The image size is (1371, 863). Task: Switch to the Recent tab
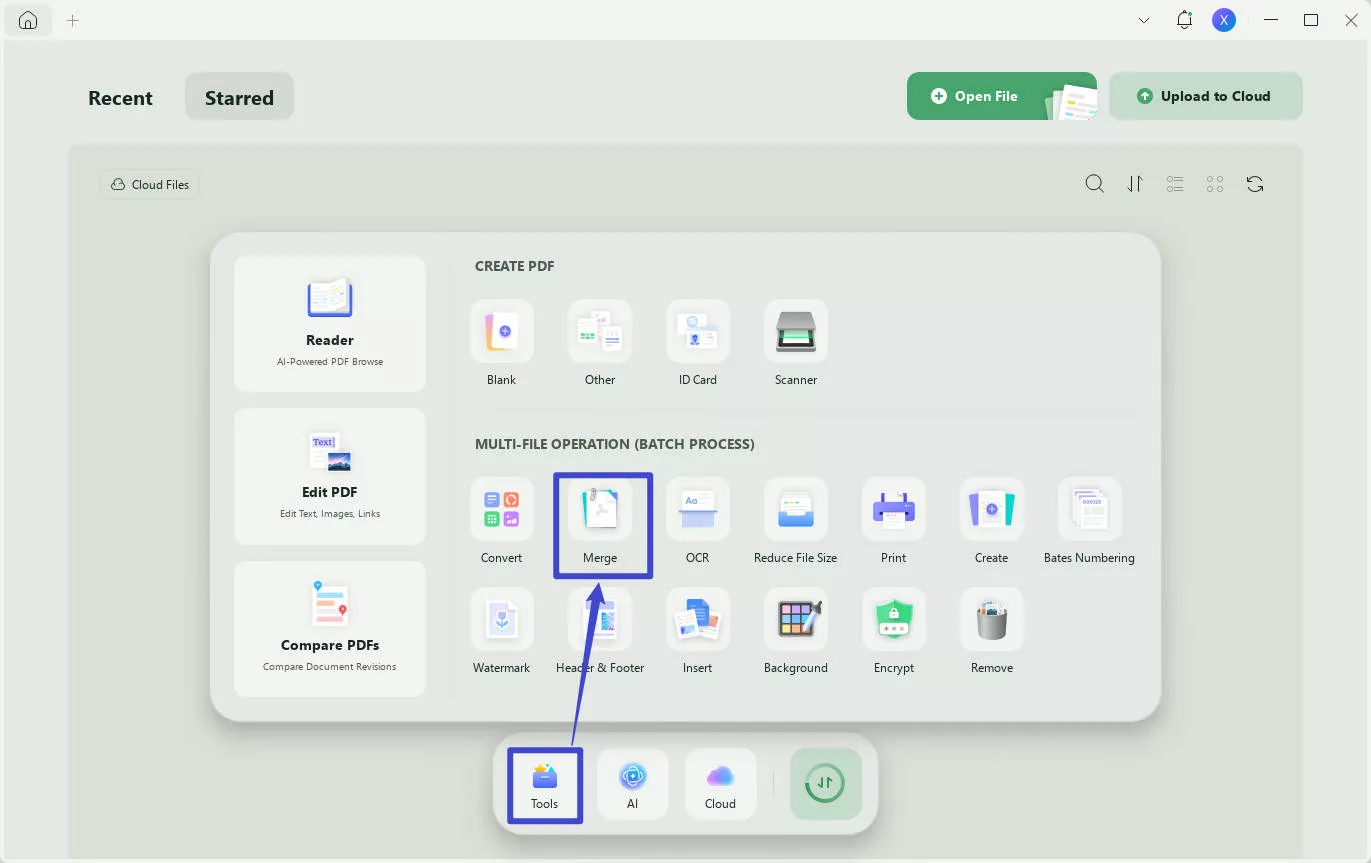click(x=120, y=98)
